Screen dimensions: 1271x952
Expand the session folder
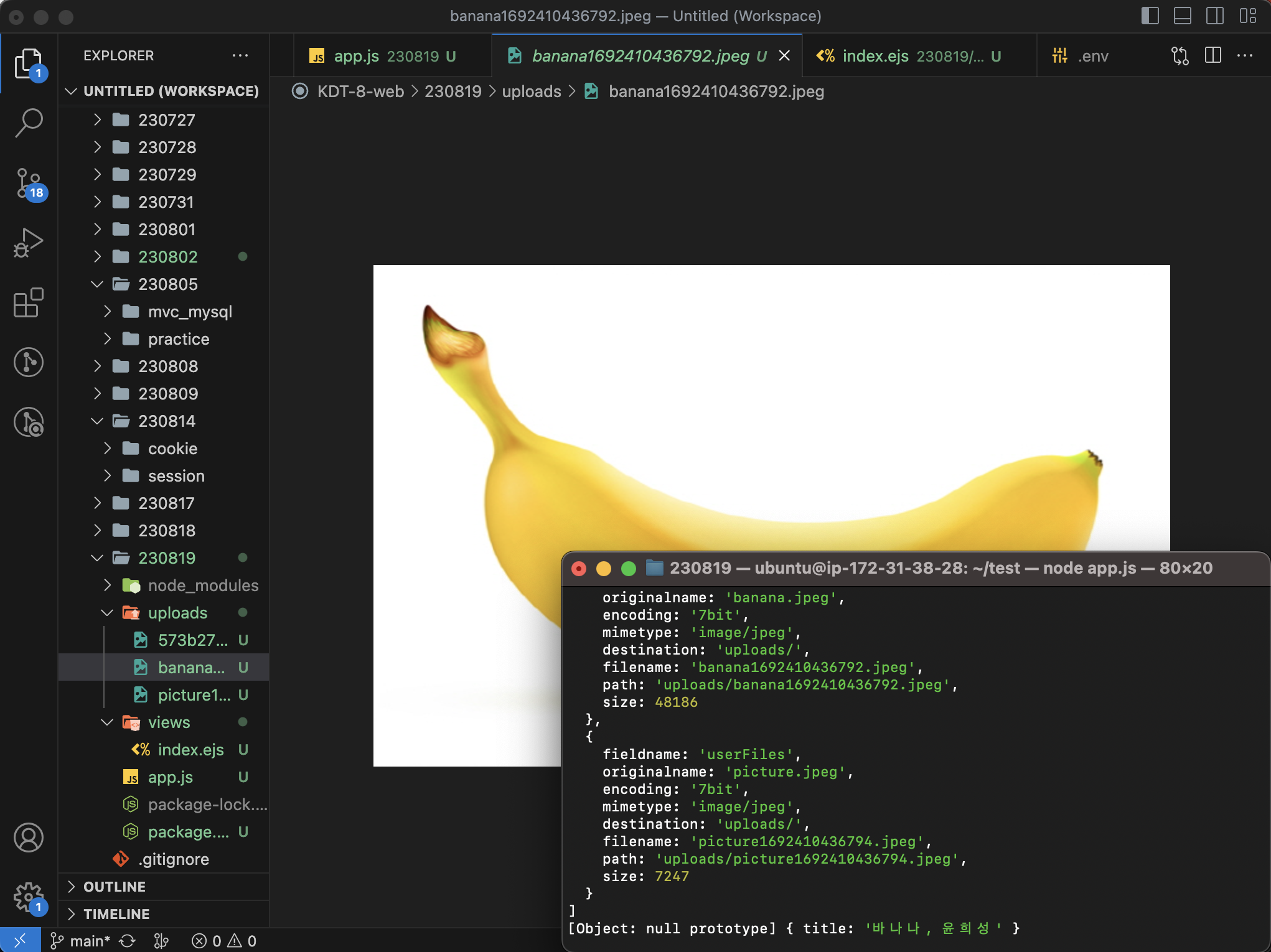(x=164, y=475)
